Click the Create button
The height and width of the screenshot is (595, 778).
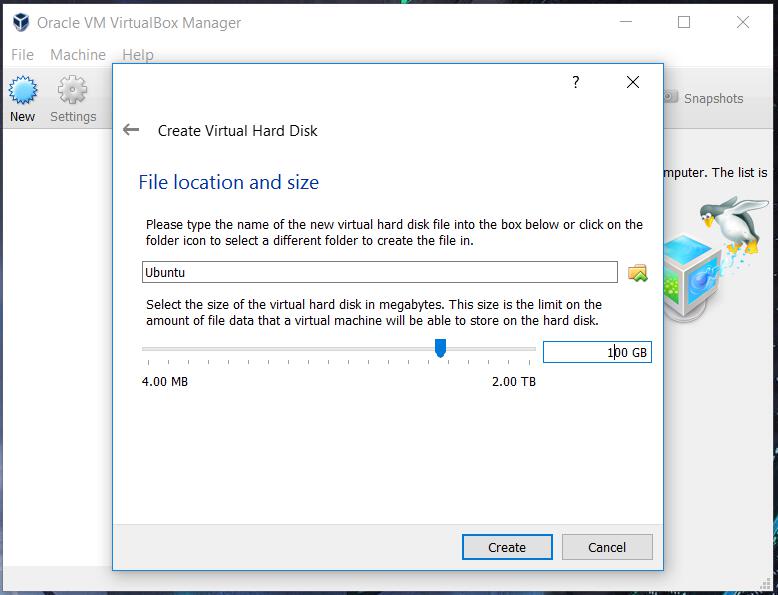pyautogui.click(x=507, y=547)
